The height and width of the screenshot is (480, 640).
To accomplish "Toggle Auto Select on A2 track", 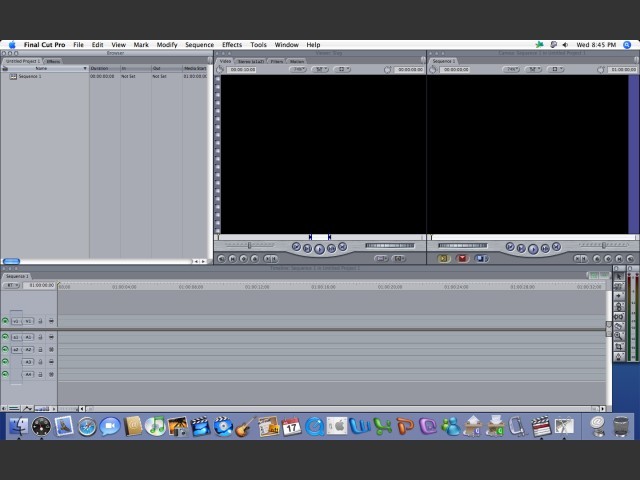I will tap(51, 350).
